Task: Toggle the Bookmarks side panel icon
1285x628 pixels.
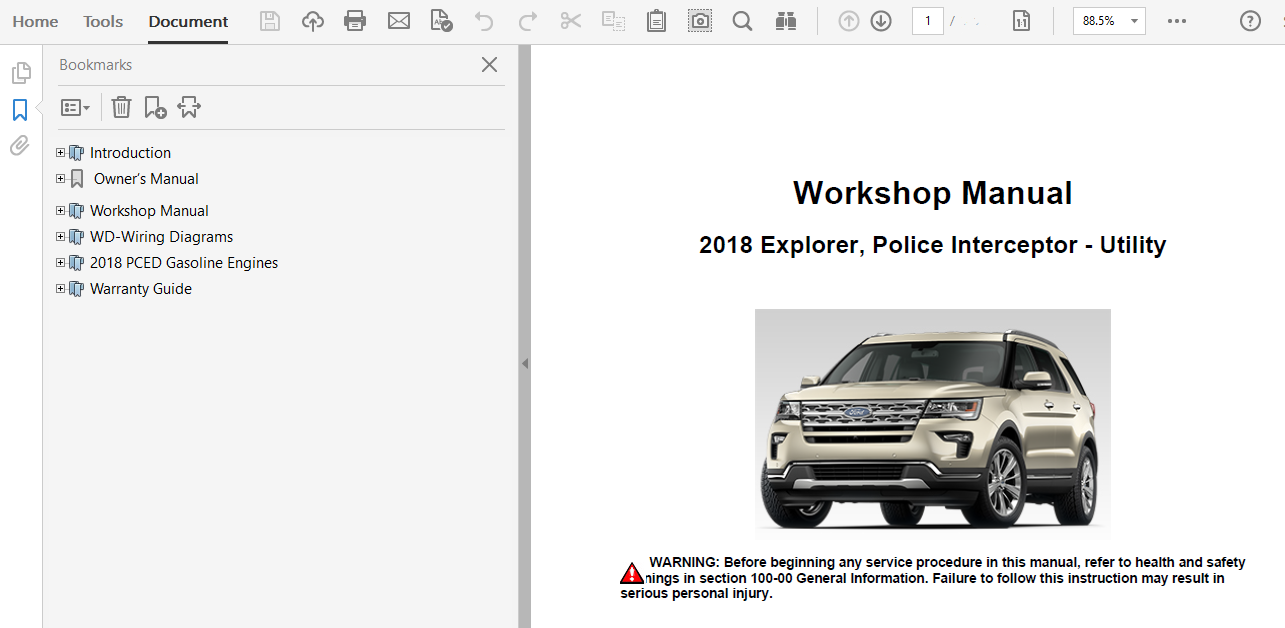Action: [x=20, y=110]
